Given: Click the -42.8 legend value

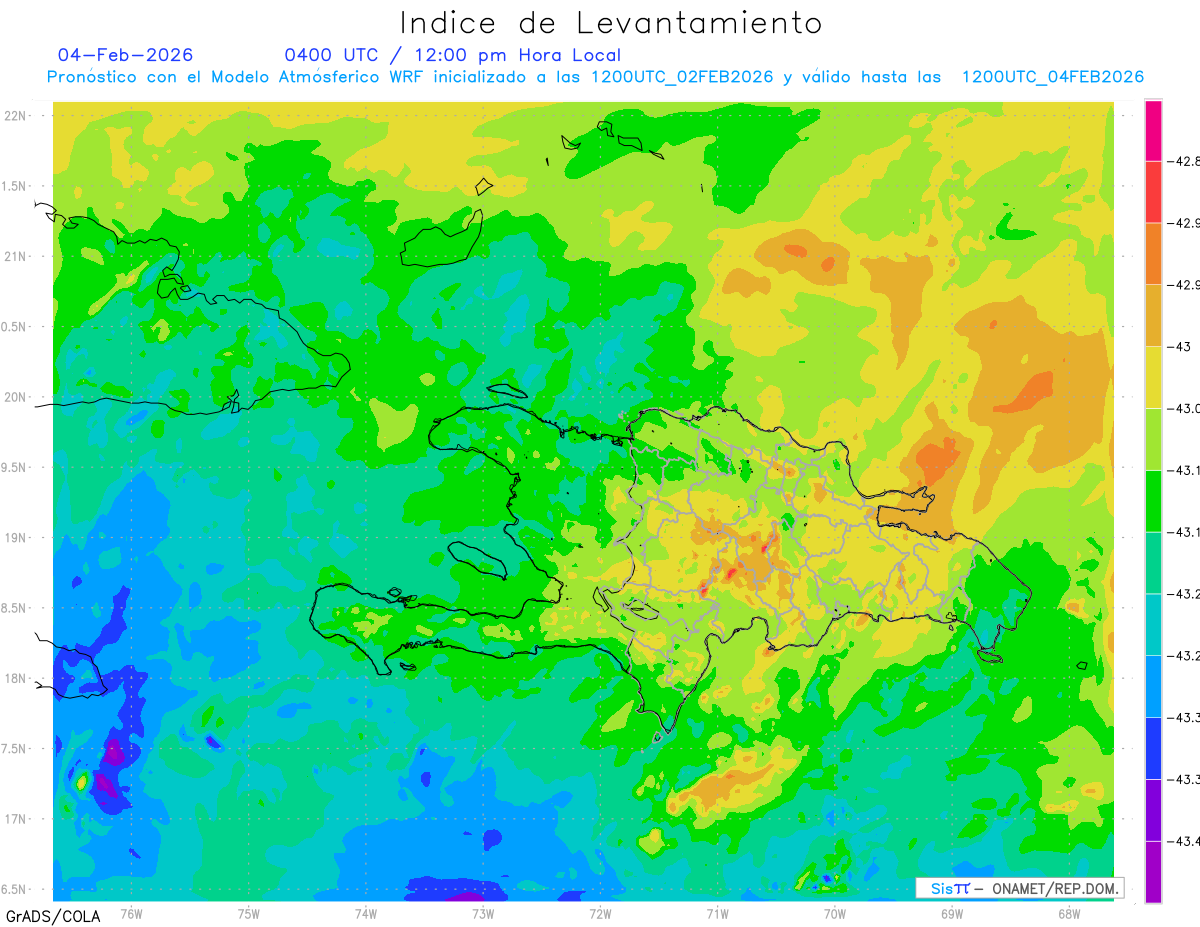Looking at the screenshot, I should point(1185,161).
